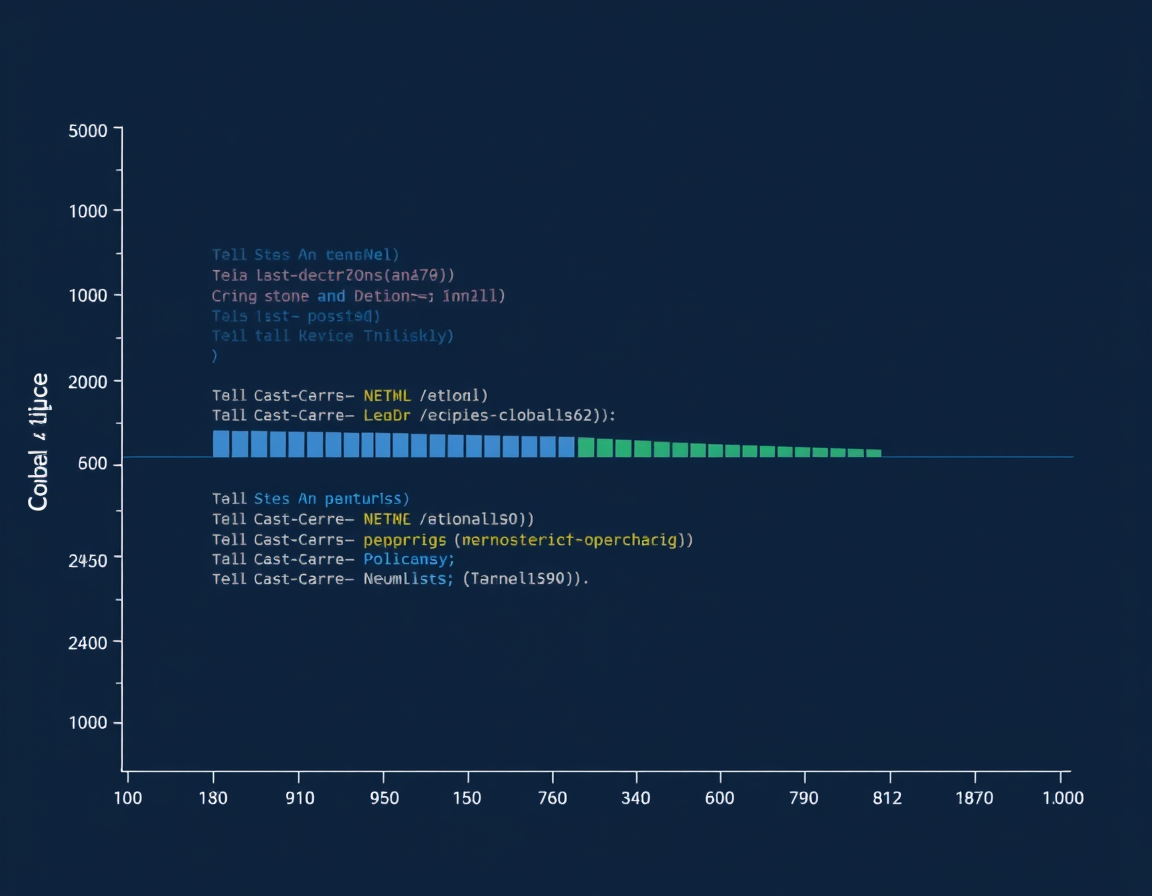Click the yellow "NETML" word
The image size is (1152, 896).
tap(387, 396)
